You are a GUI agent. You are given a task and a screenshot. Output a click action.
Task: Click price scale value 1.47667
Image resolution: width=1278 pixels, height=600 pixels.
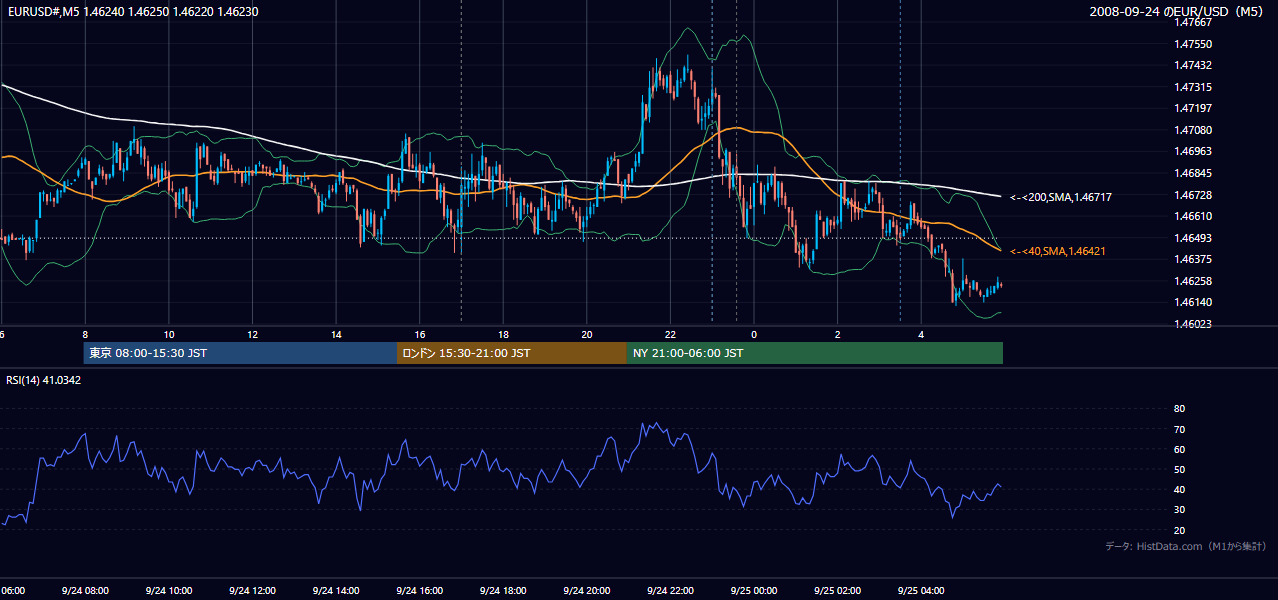click(1192, 22)
